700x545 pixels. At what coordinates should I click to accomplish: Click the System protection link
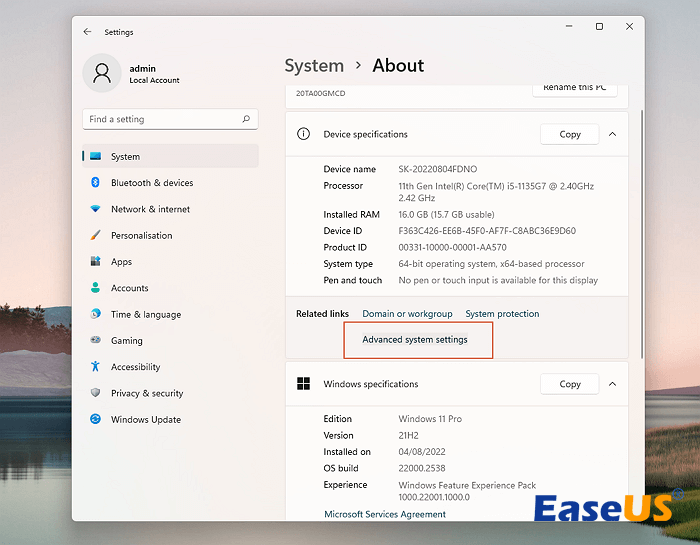coord(502,314)
